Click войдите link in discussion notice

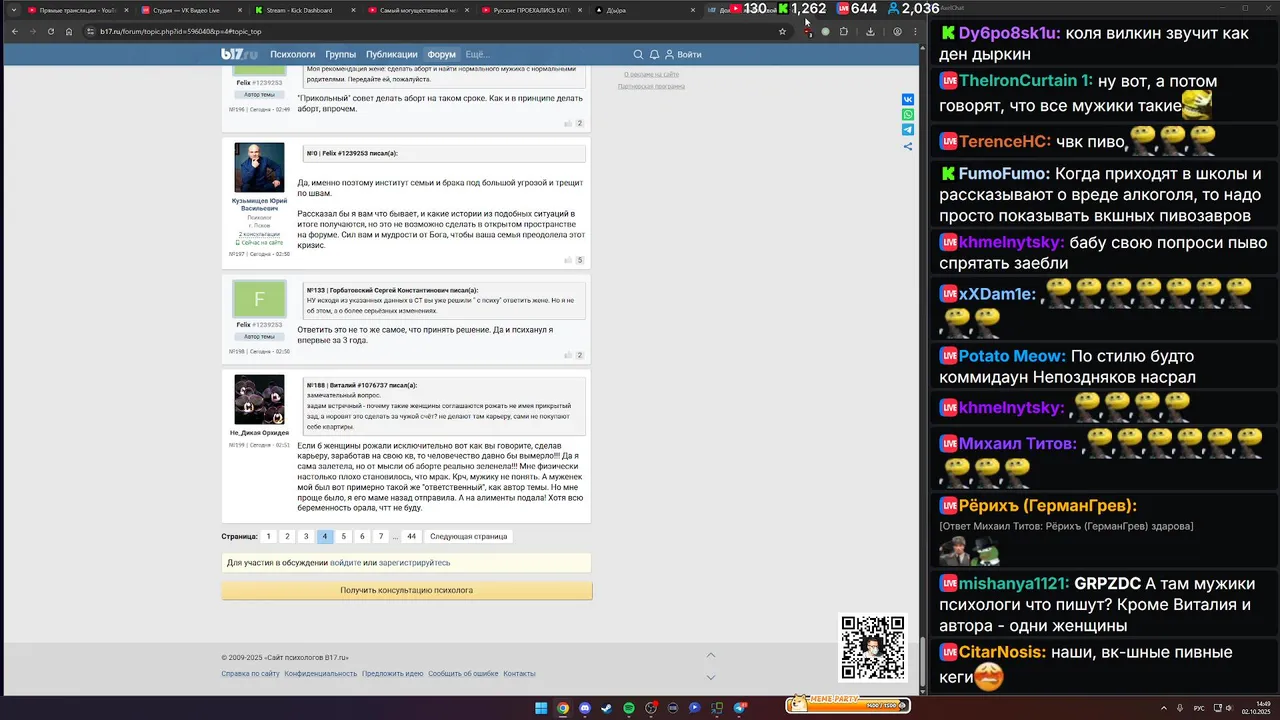[345, 562]
